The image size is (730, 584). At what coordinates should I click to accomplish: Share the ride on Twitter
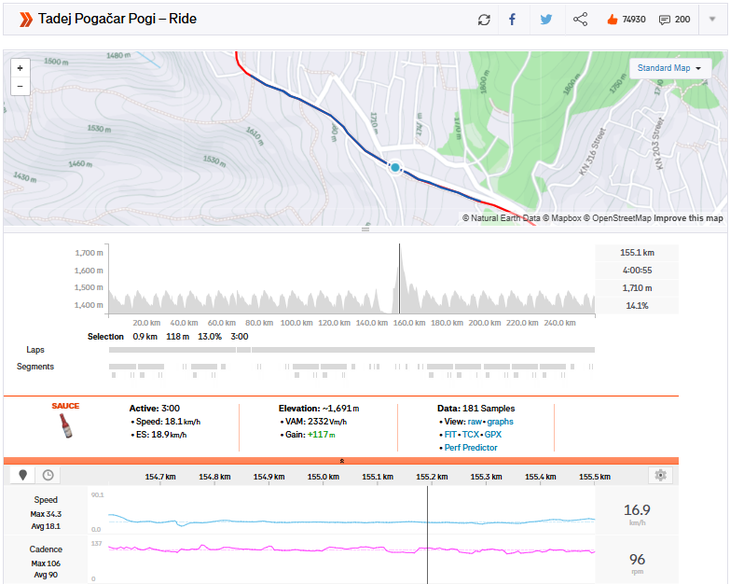tap(546, 19)
